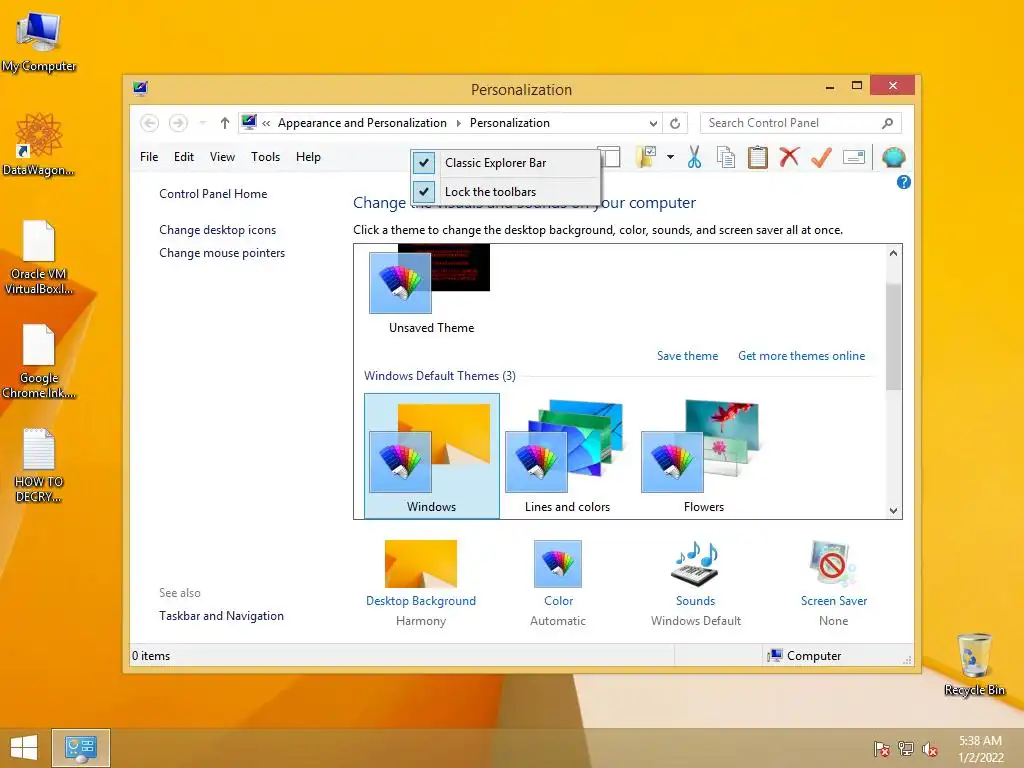Viewport: 1024px width, 768px height.
Task: Open the recent locations dropdown arrow
Action: [203, 123]
